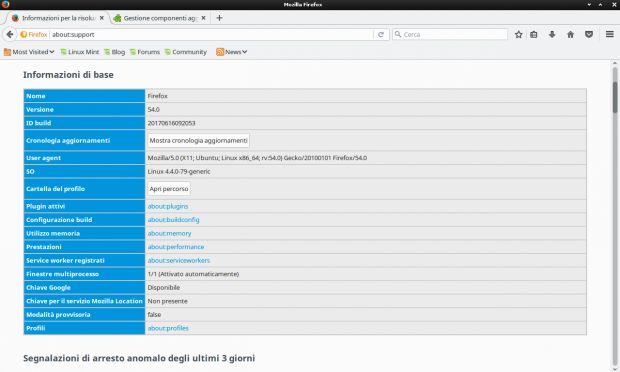Open the about:profiles link
620x372 pixels.
pos(168,328)
